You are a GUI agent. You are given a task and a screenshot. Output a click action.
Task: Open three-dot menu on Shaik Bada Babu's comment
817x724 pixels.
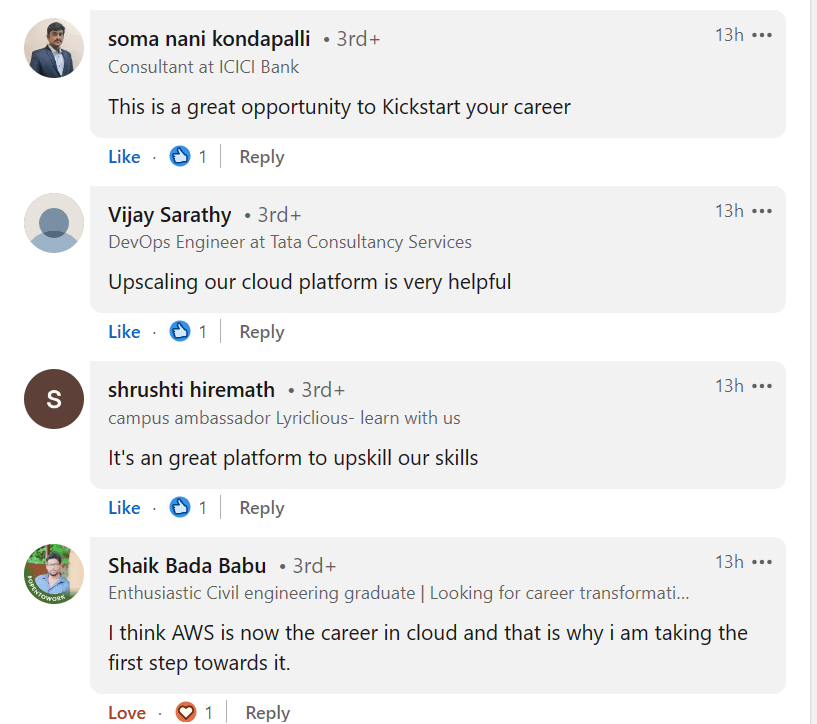(762, 562)
